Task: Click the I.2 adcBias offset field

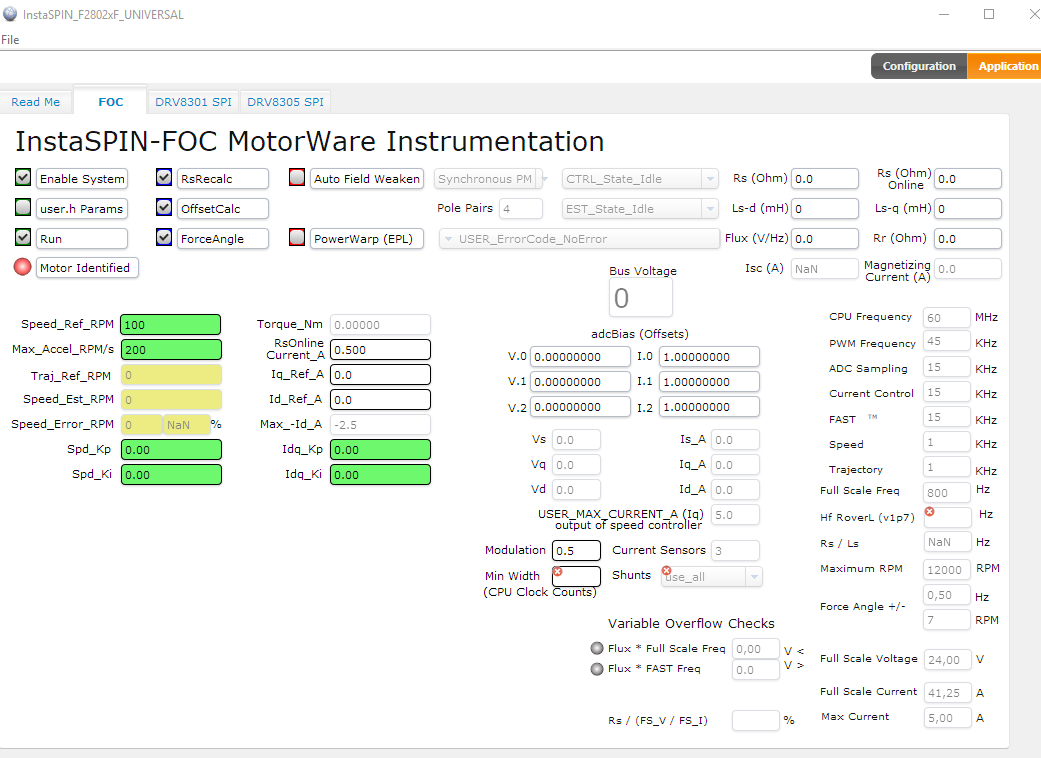Action: tap(709, 407)
